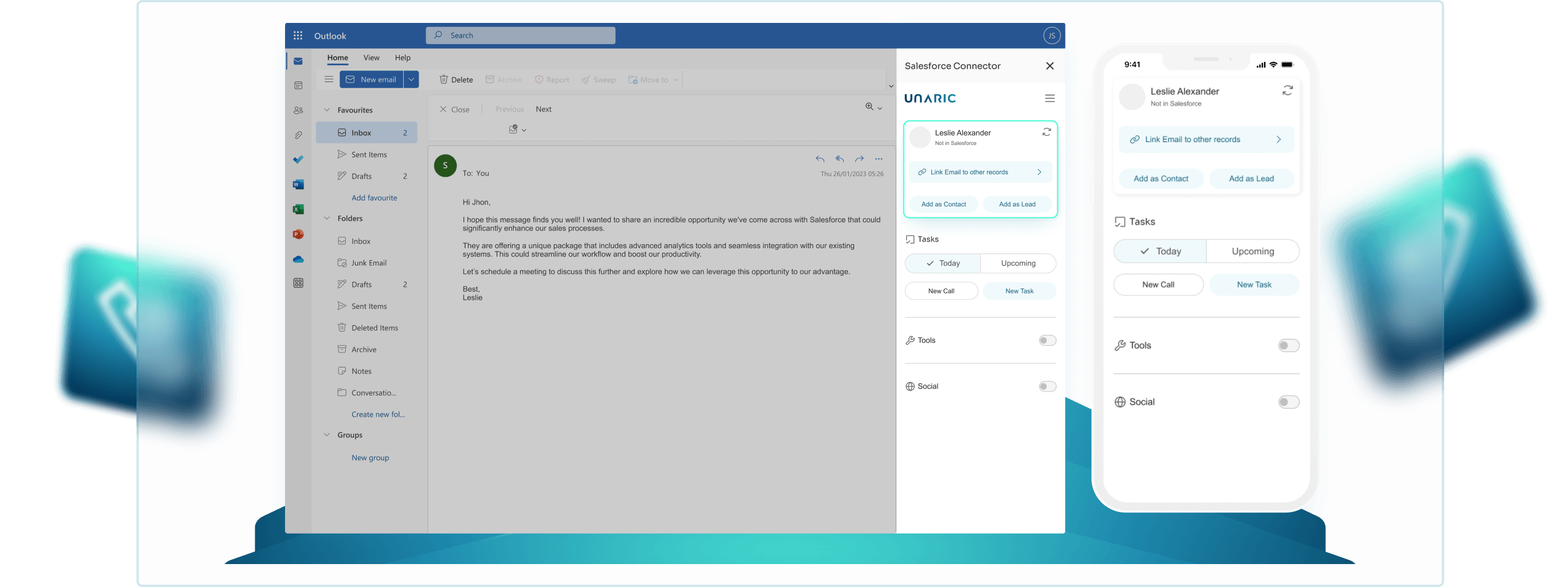1568x587 pixels.
Task: Open the Junk Email folder
Action: [368, 263]
